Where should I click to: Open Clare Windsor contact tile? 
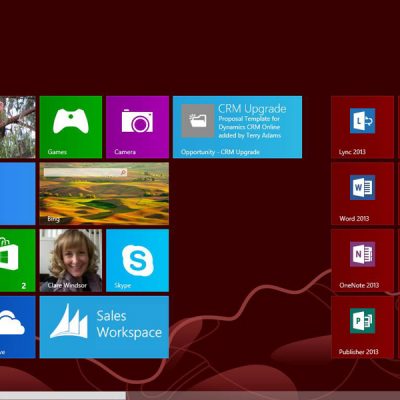point(71,260)
